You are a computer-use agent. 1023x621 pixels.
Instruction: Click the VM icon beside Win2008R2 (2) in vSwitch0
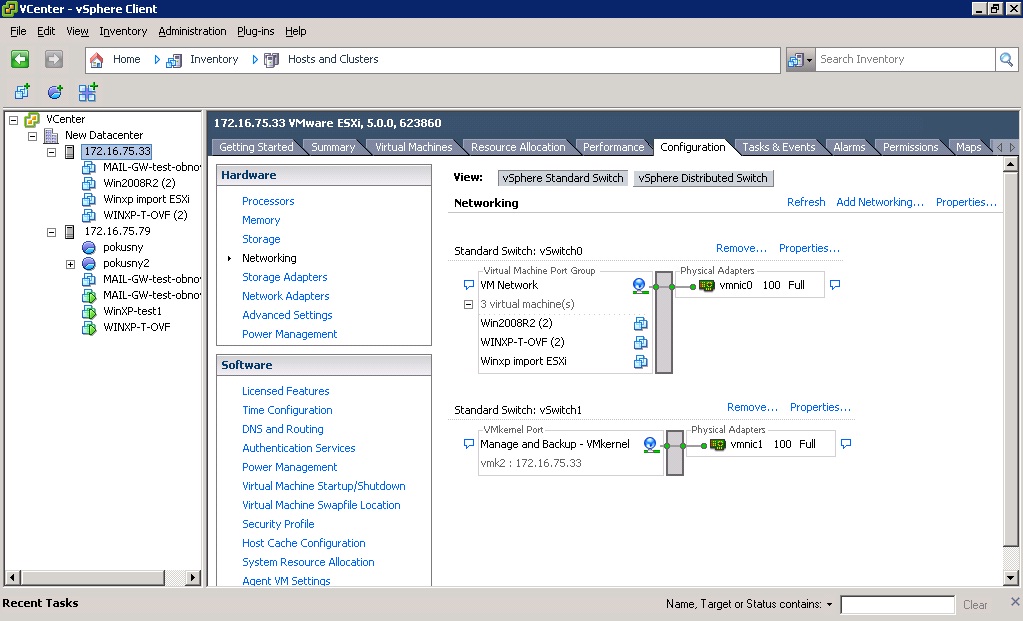click(641, 324)
